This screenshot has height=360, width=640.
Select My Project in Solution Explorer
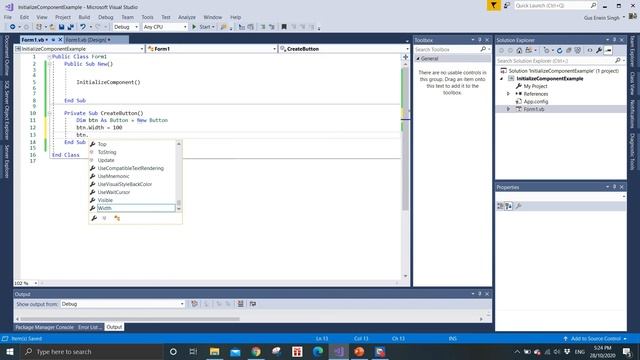pyautogui.click(x=535, y=86)
